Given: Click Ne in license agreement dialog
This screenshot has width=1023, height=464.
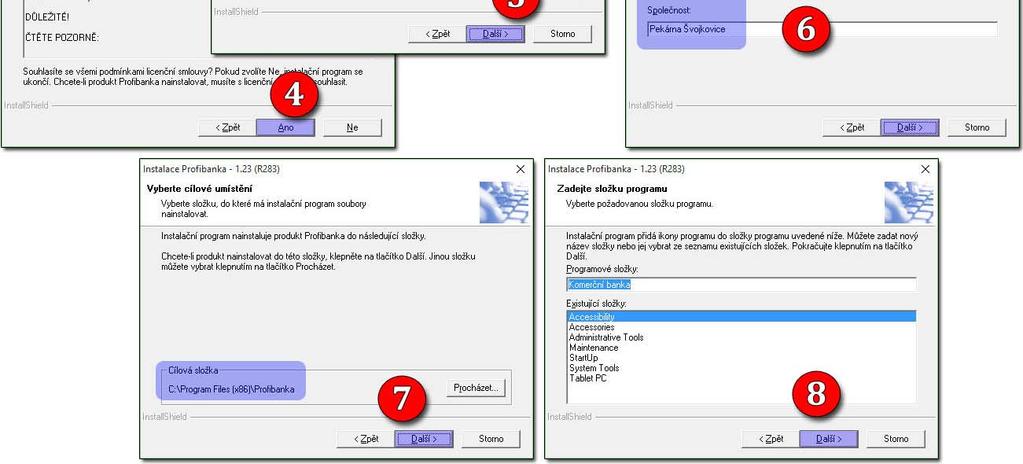Looking at the screenshot, I should coord(352,127).
